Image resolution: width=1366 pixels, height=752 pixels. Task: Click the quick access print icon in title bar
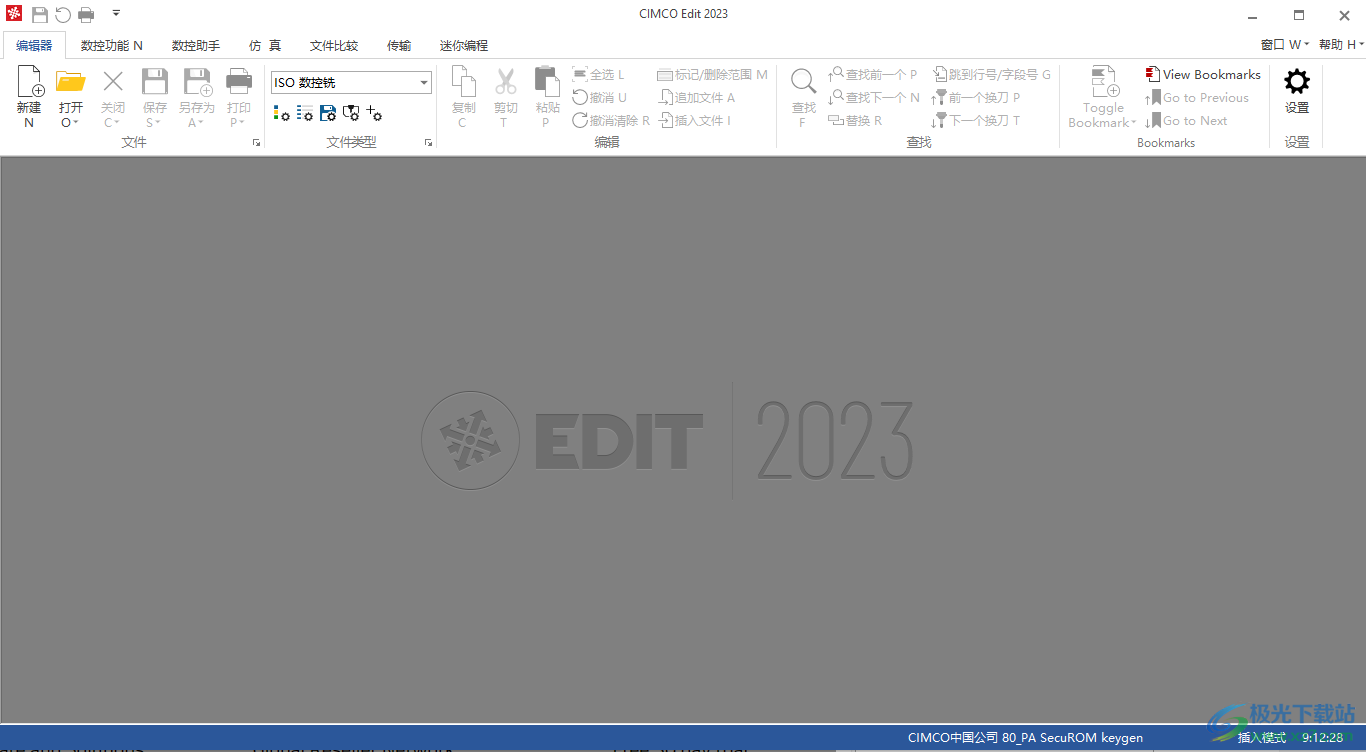[x=87, y=14]
